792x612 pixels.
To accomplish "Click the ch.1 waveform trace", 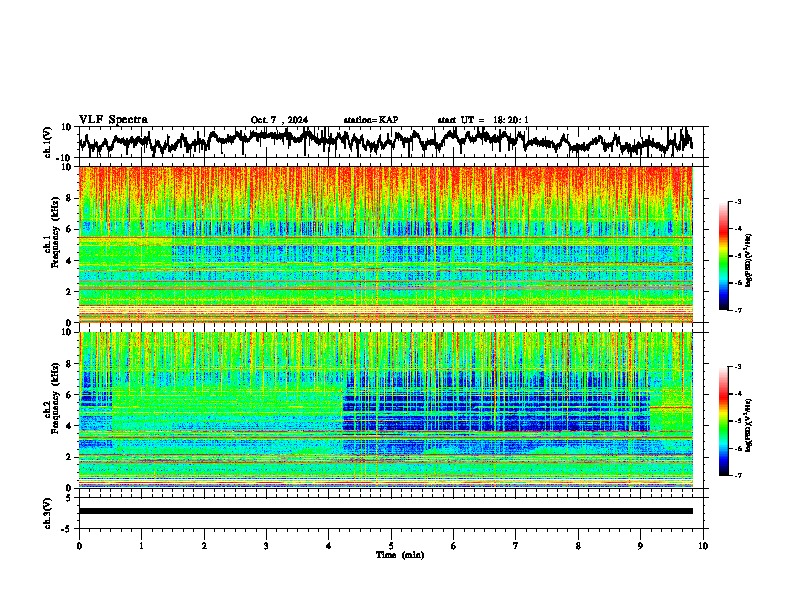I will tap(385, 141).
